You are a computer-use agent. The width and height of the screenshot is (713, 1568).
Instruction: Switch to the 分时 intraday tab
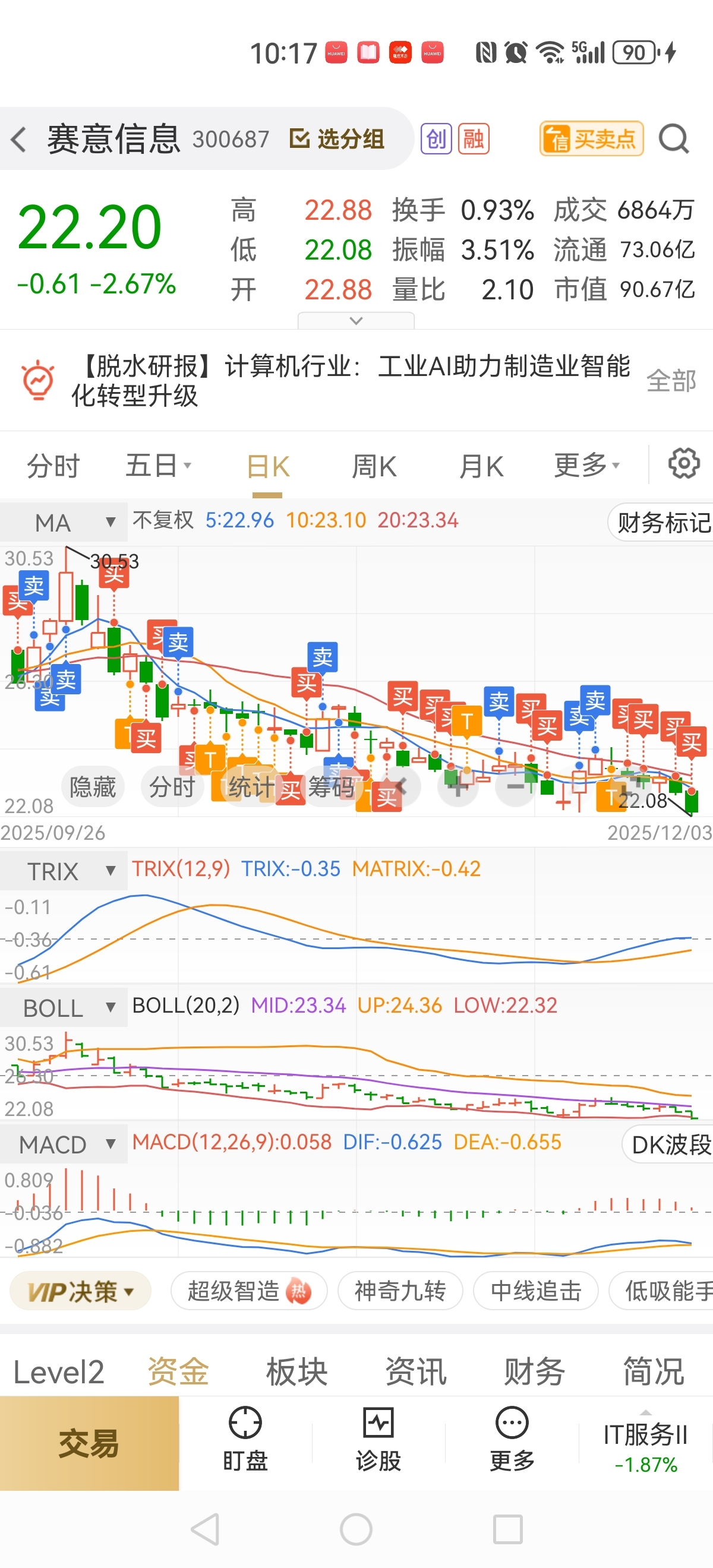coord(53,466)
